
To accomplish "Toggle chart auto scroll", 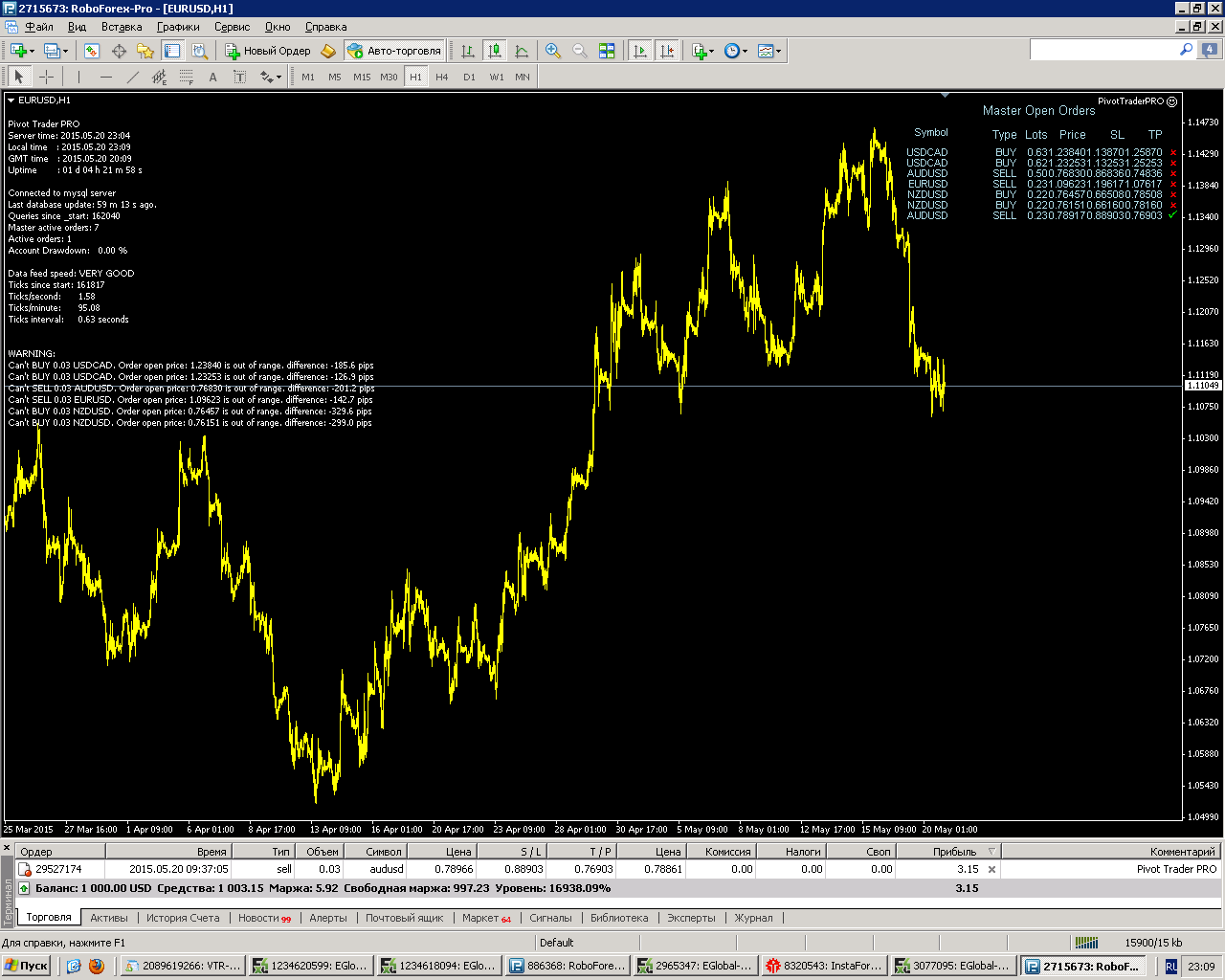I will click(x=640, y=51).
